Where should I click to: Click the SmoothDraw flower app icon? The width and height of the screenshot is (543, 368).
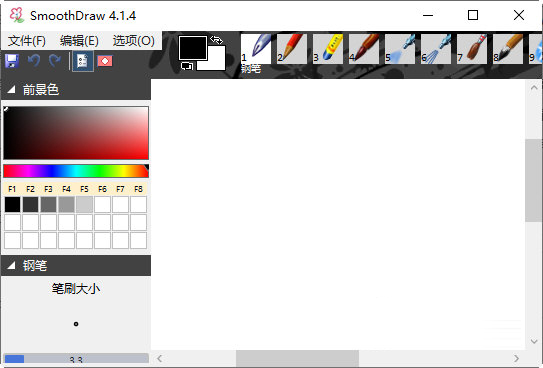click(x=17, y=15)
